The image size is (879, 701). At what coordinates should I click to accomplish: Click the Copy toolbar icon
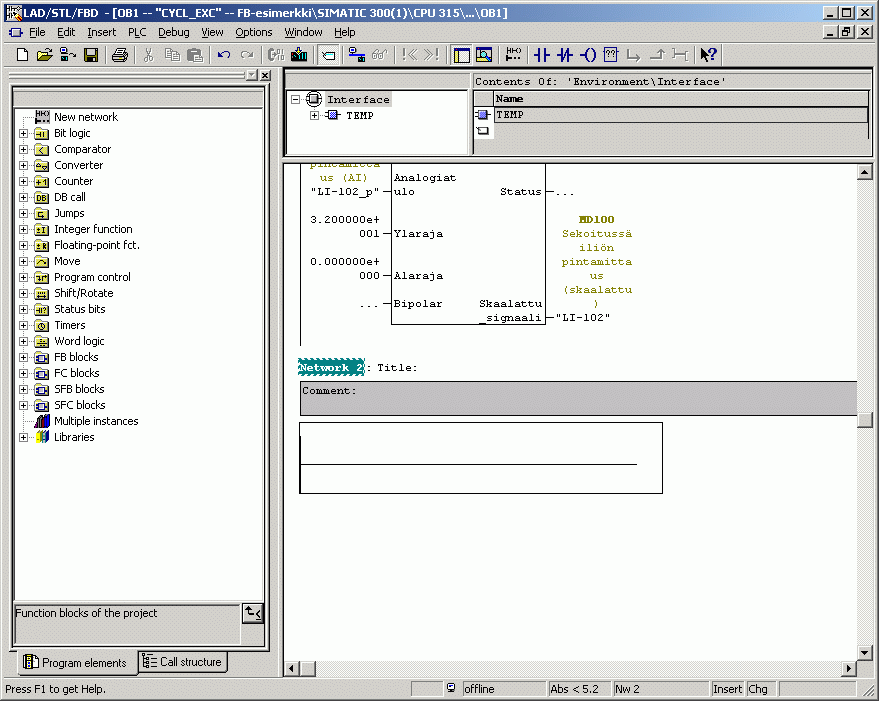(172, 55)
